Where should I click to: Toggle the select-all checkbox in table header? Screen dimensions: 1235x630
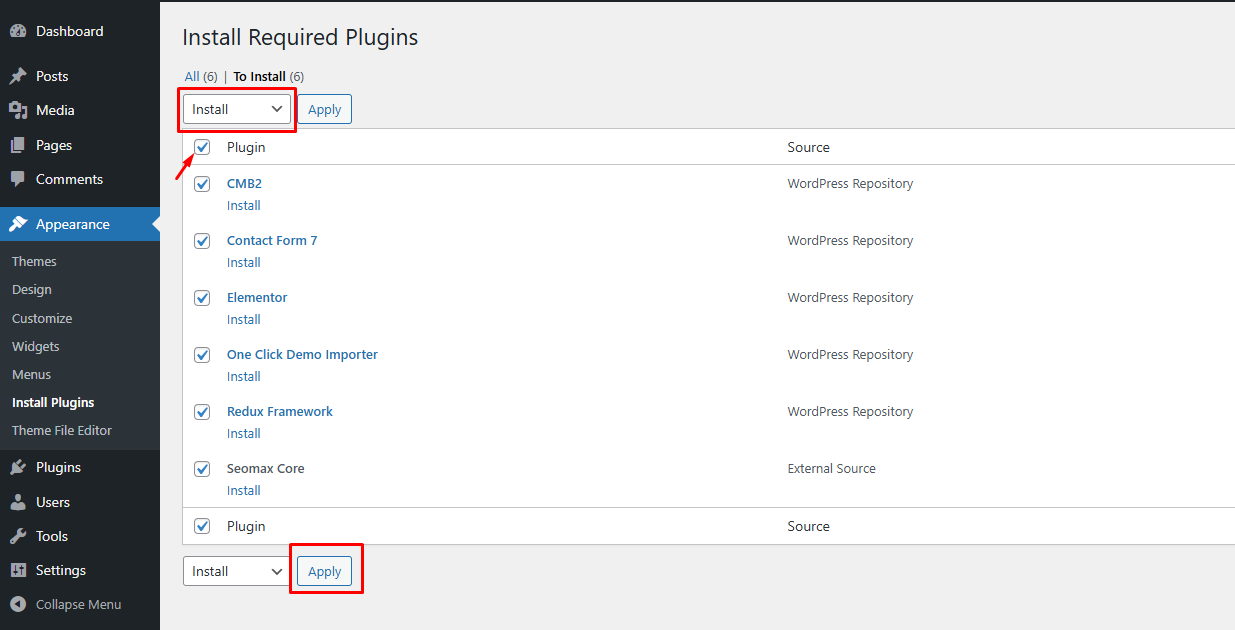pos(202,147)
